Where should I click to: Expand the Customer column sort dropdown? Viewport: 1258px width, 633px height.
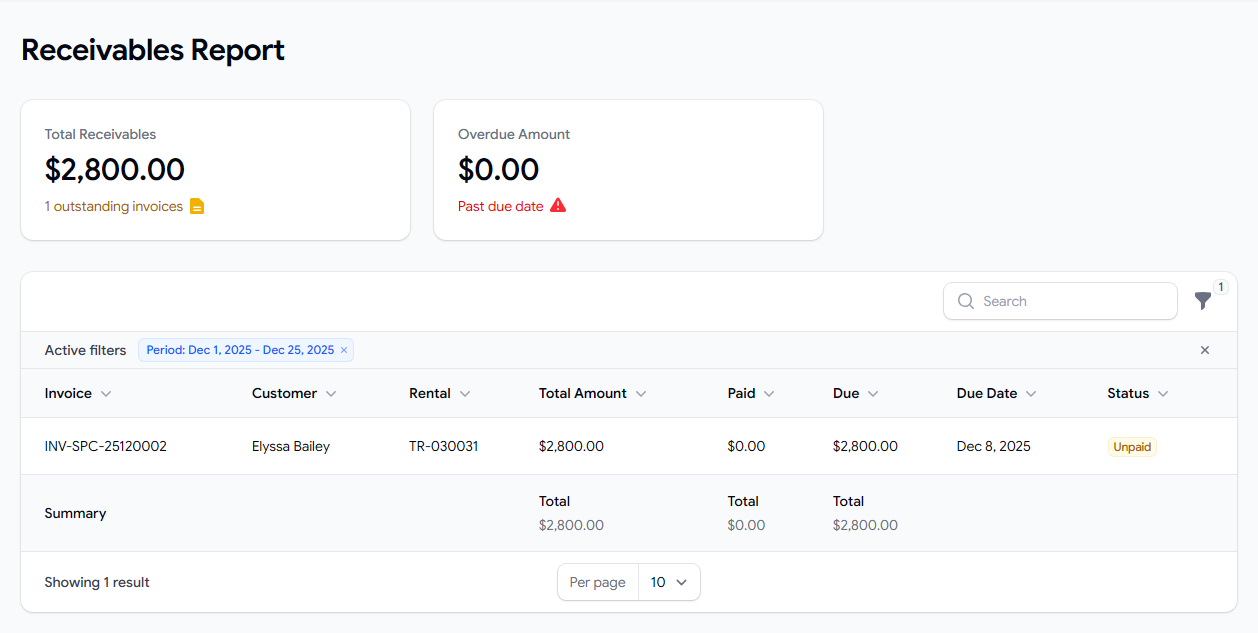pyautogui.click(x=330, y=394)
